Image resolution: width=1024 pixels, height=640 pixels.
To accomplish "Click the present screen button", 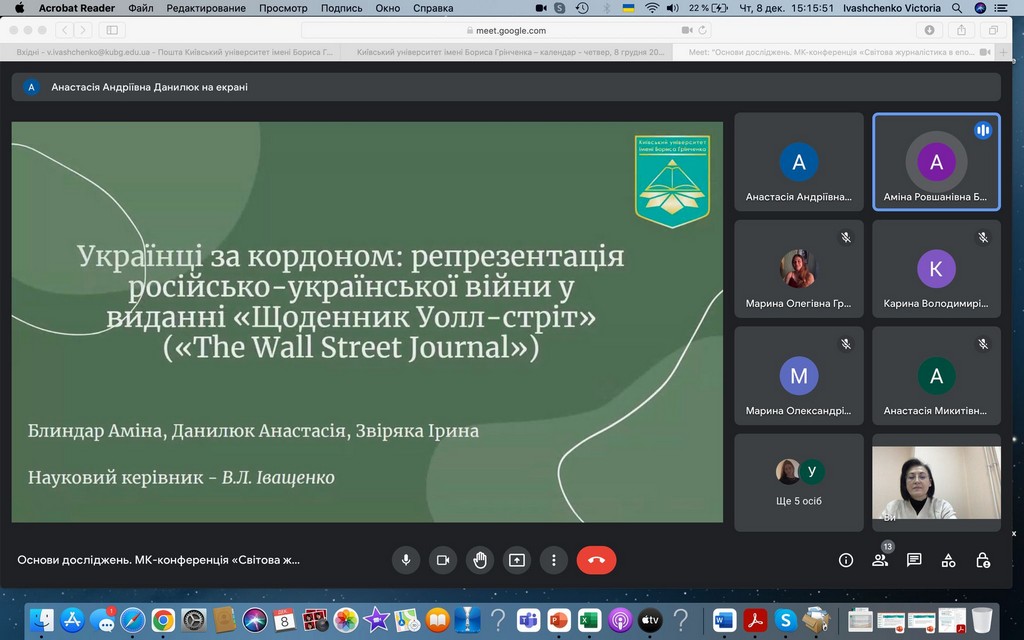I will pos(517,560).
